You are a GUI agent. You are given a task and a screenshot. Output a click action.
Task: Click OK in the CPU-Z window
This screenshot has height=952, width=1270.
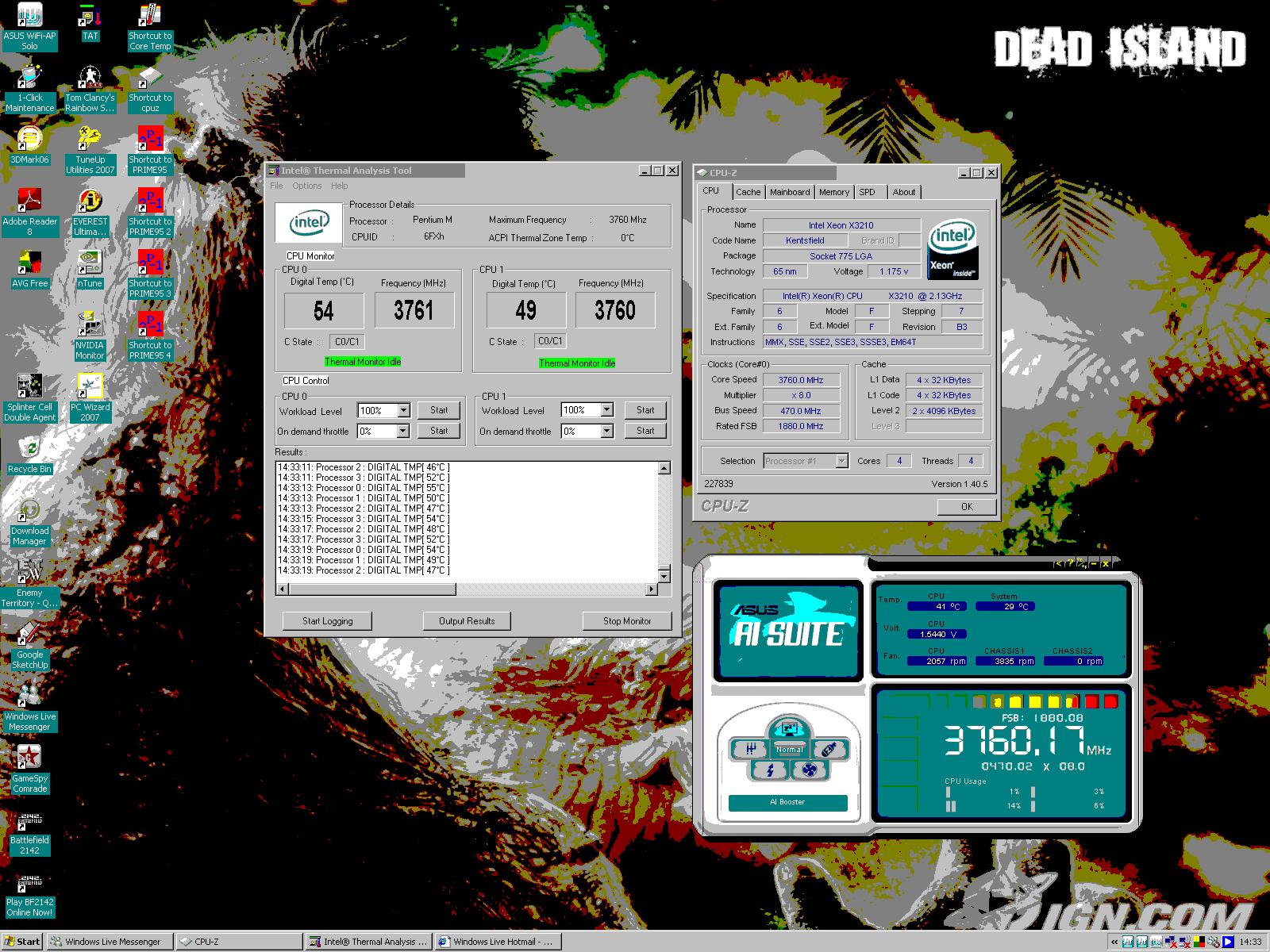pyautogui.click(x=967, y=507)
